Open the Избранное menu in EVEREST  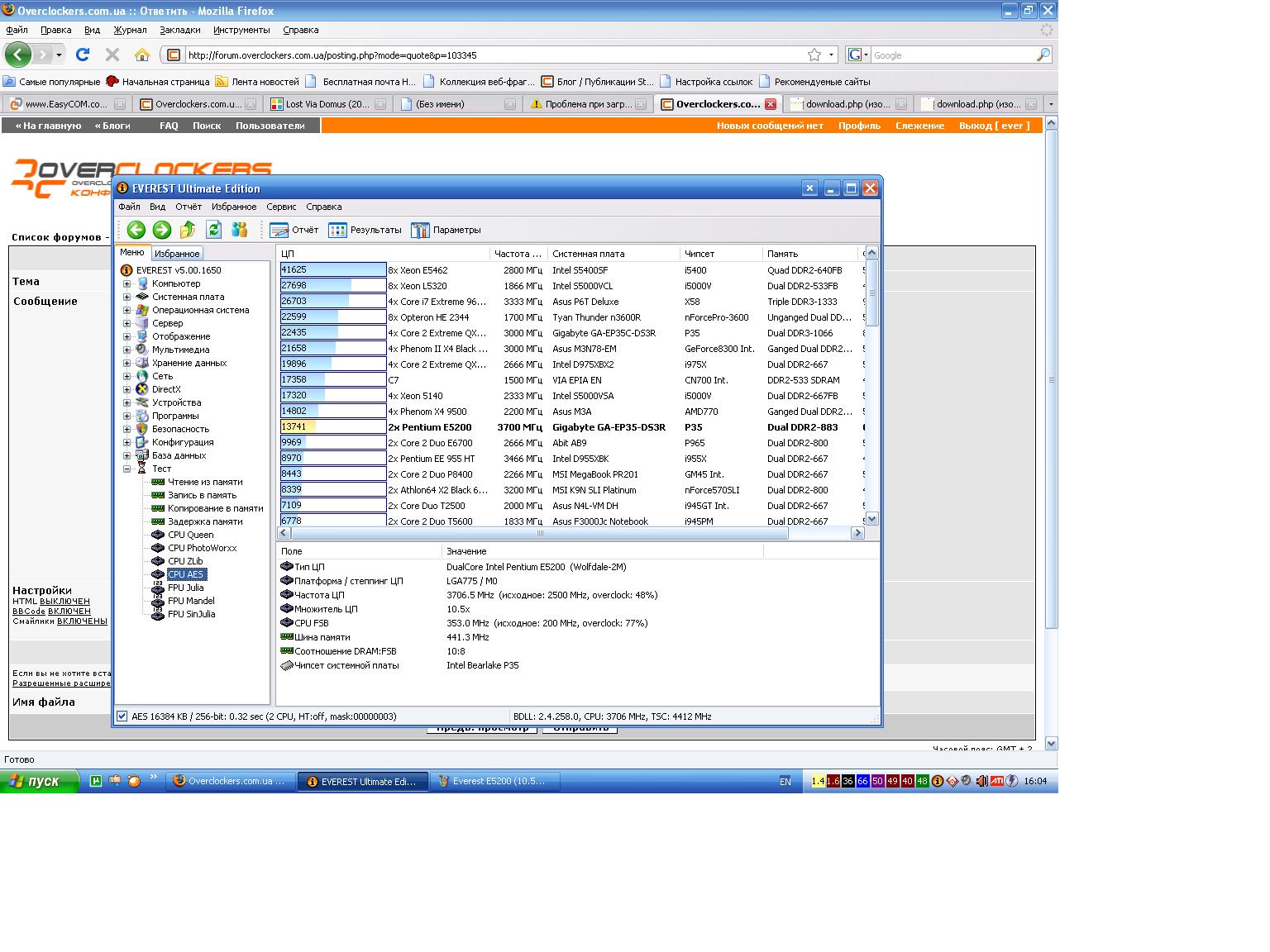[234, 207]
